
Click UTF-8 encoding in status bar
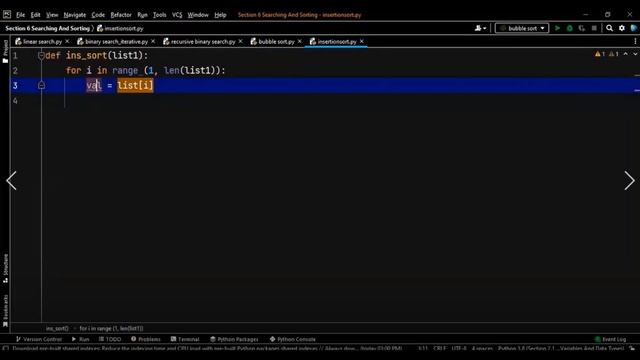[x=459, y=349]
